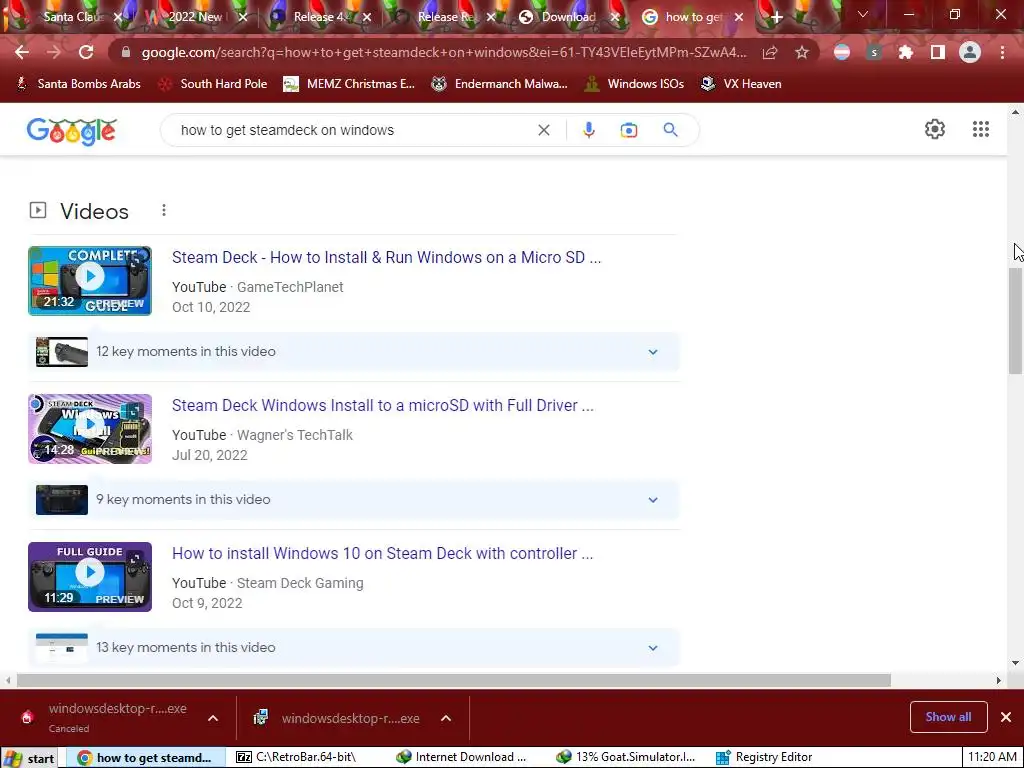Search by image with the camera icon

[x=628, y=130]
